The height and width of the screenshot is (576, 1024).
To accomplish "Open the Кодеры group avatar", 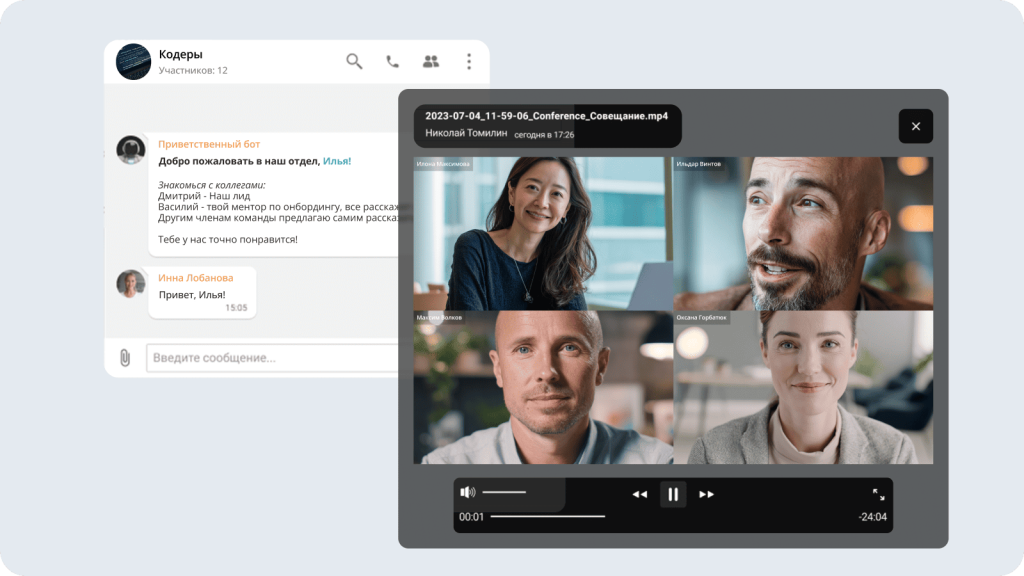I will pyautogui.click(x=133, y=61).
